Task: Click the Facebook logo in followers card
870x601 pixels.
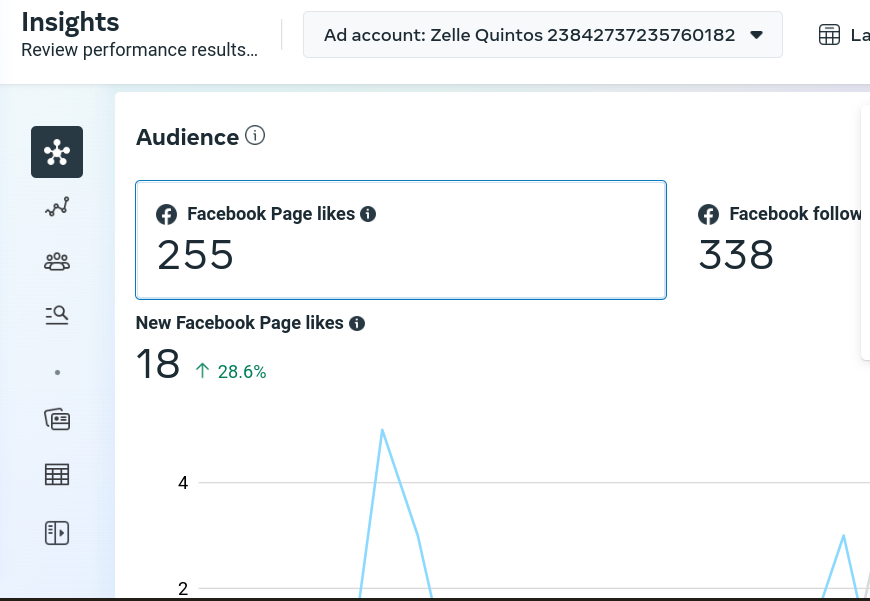Action: click(x=709, y=214)
